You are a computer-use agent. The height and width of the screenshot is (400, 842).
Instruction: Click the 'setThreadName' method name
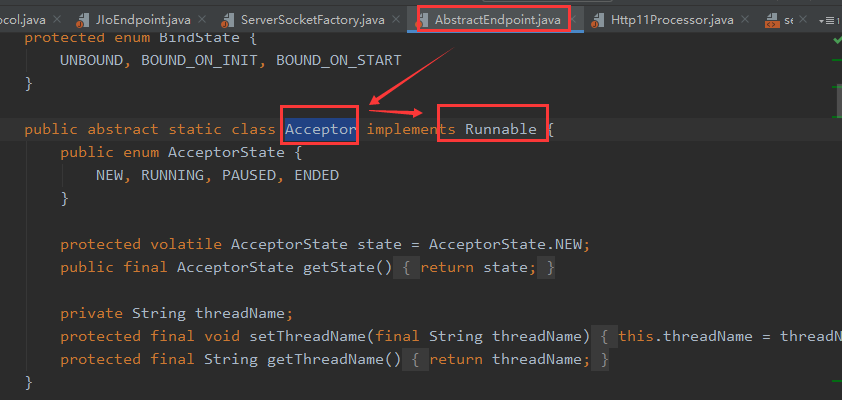307,337
